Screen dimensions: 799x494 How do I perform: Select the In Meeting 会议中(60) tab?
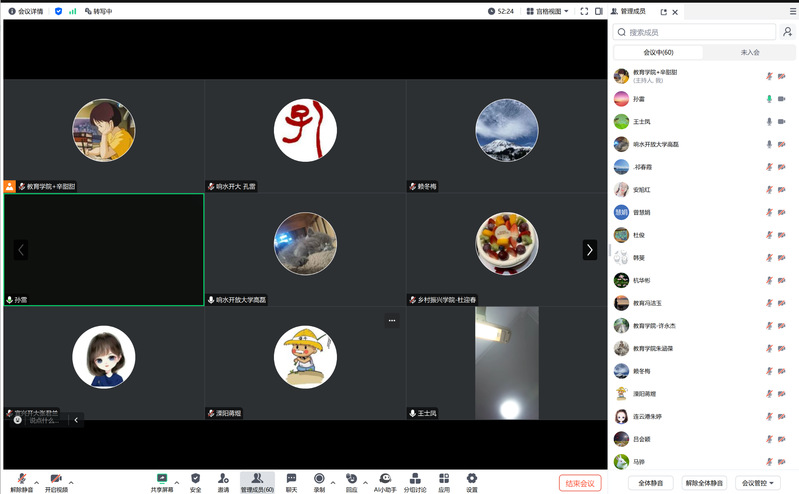(x=658, y=52)
